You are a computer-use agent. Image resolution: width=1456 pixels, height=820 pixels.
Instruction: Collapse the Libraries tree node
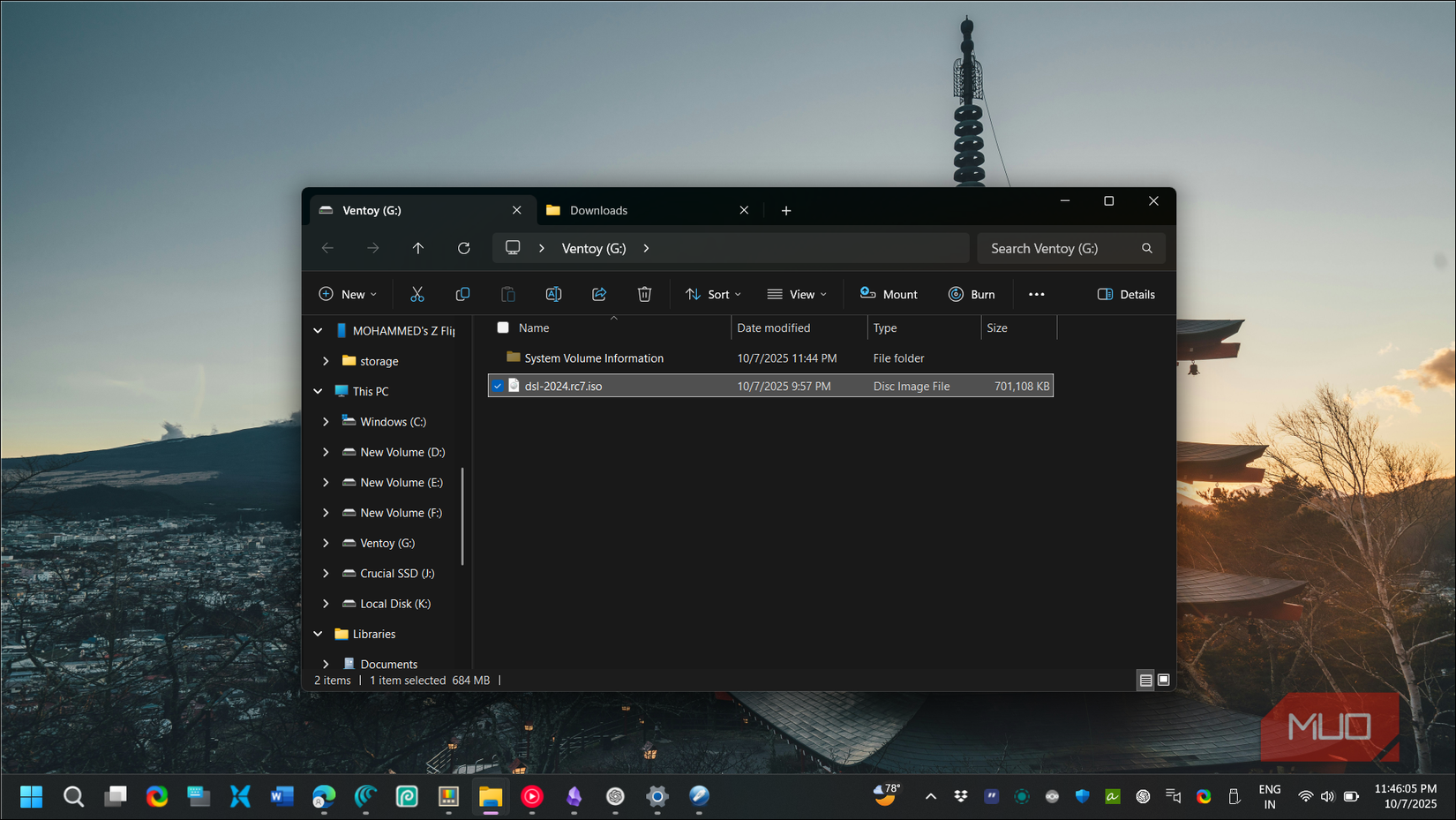click(x=318, y=634)
